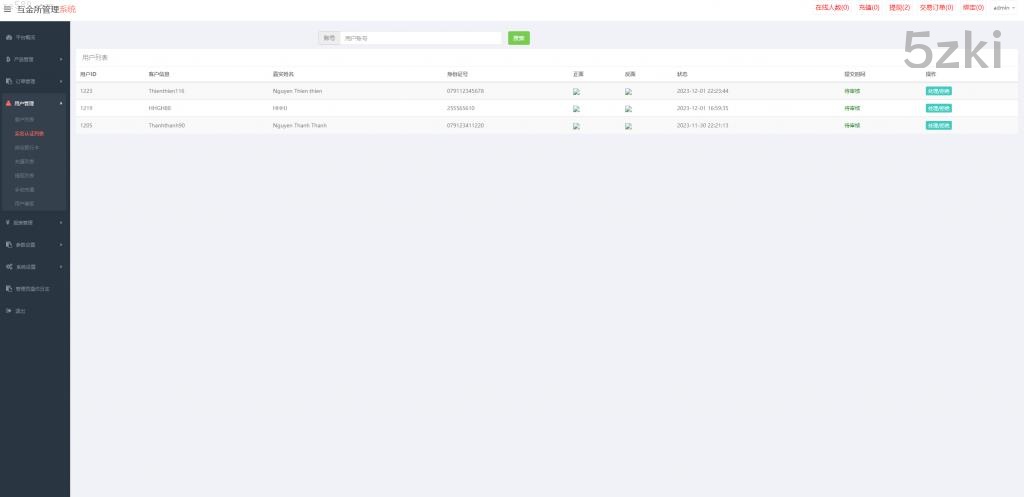This screenshot has height=497, width=1024.
Task: Click the user account search input field
Action: click(420, 38)
